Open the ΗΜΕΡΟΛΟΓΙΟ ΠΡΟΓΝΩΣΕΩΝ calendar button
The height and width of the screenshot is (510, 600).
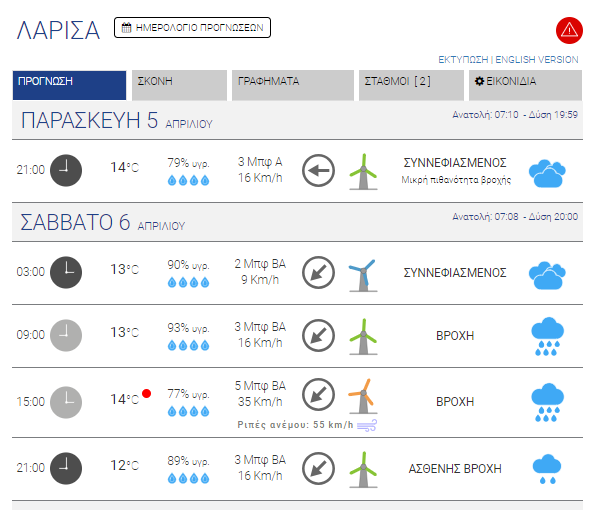(192, 28)
